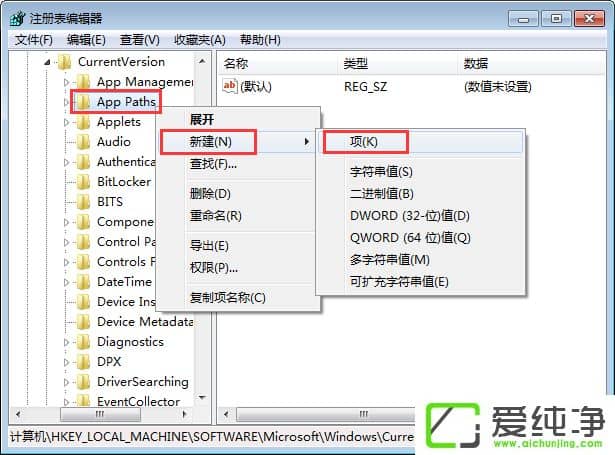Choose 权限(P)... in context menu

click(x=239, y=268)
